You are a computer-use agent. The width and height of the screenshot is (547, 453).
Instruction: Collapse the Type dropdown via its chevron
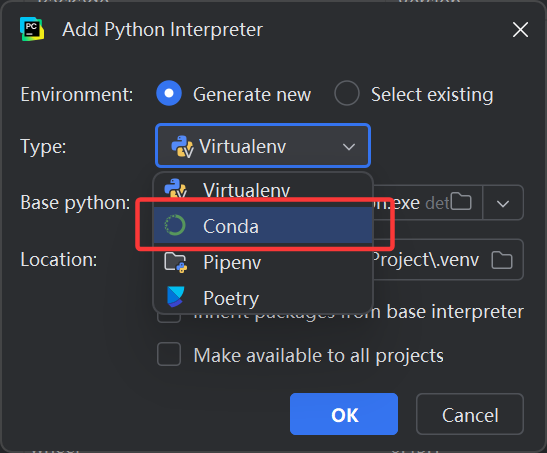point(349,146)
